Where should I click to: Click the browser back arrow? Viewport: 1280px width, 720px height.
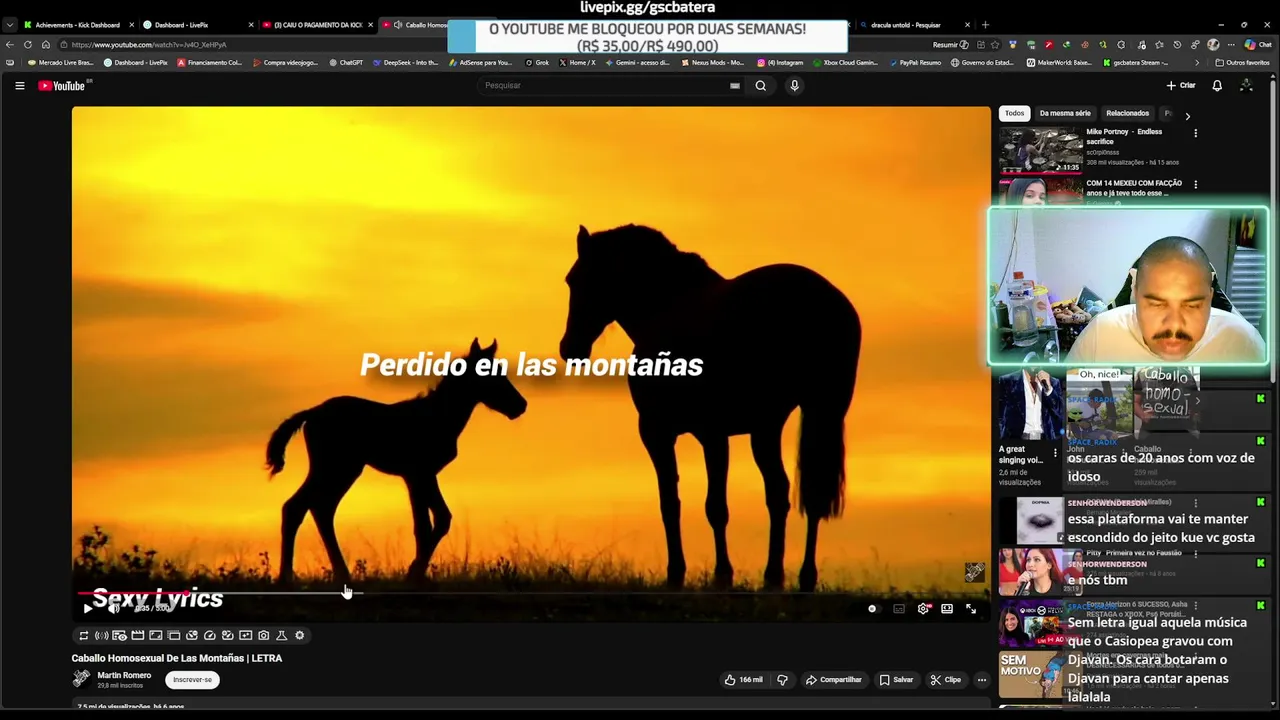tap(9, 45)
